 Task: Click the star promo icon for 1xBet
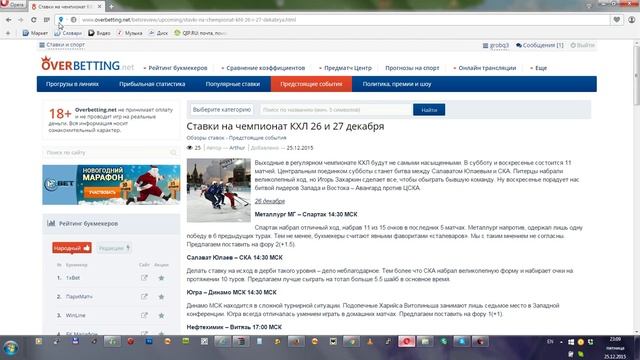click(161, 278)
